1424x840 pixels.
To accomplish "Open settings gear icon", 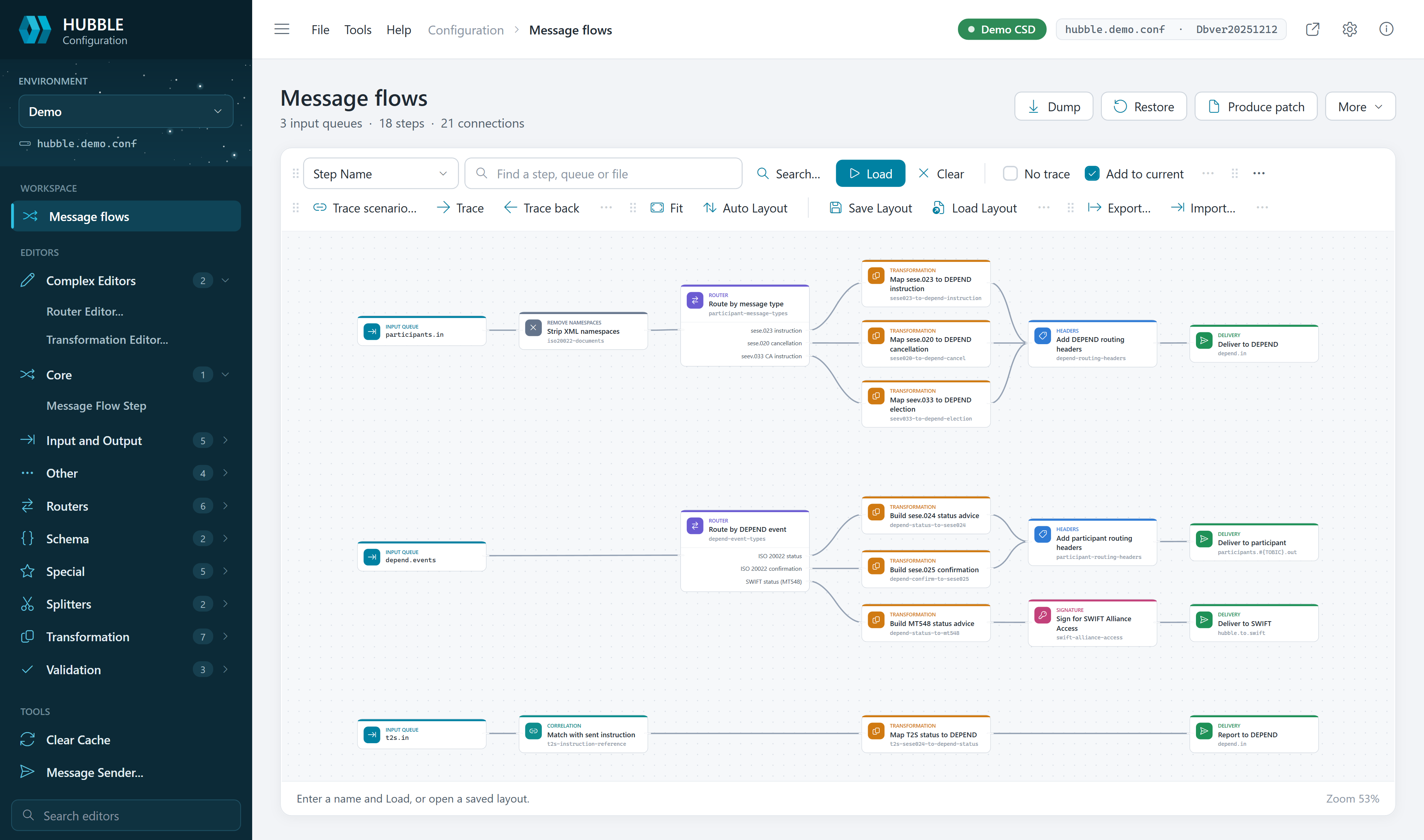I will click(x=1350, y=29).
